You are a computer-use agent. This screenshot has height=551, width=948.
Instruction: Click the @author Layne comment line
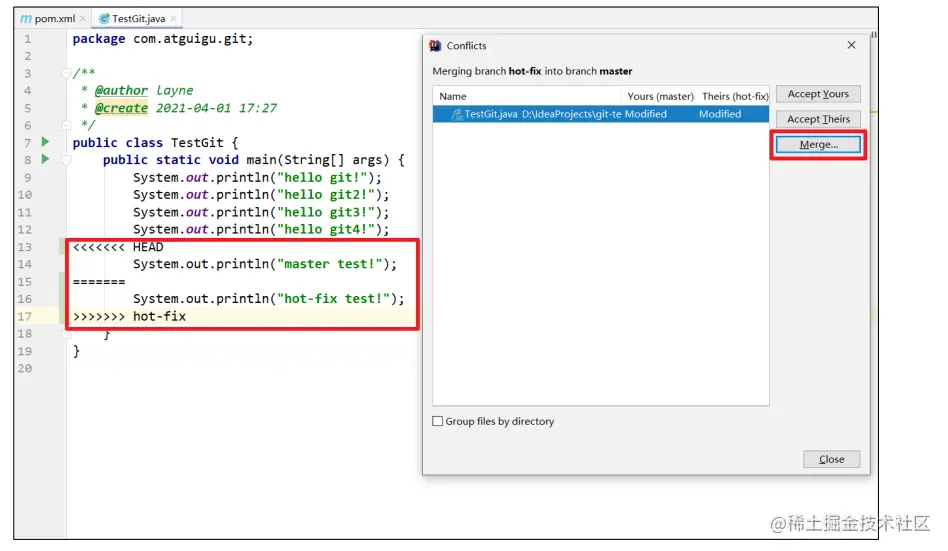tap(138, 91)
